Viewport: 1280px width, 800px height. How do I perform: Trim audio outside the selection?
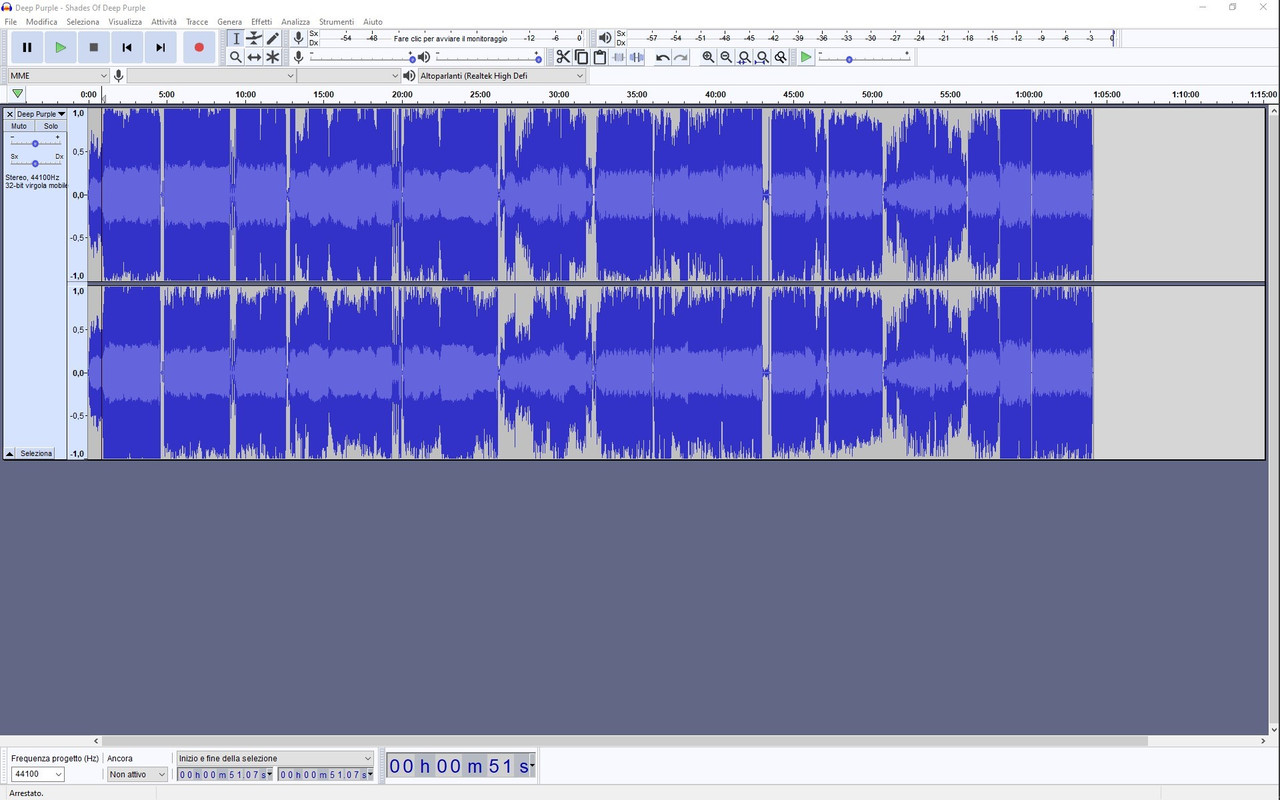[618, 57]
